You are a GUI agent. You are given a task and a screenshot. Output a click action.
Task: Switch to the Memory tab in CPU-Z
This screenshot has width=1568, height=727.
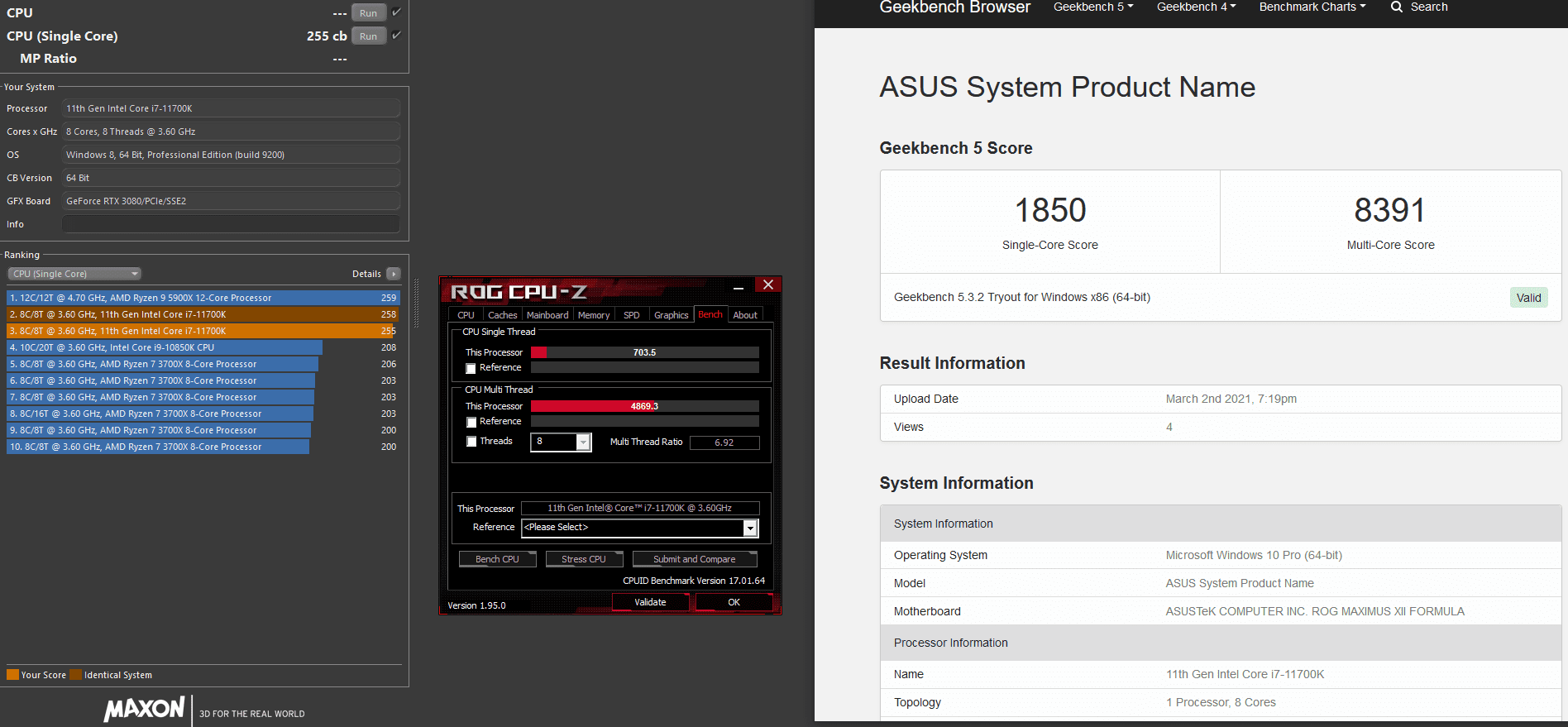point(594,315)
